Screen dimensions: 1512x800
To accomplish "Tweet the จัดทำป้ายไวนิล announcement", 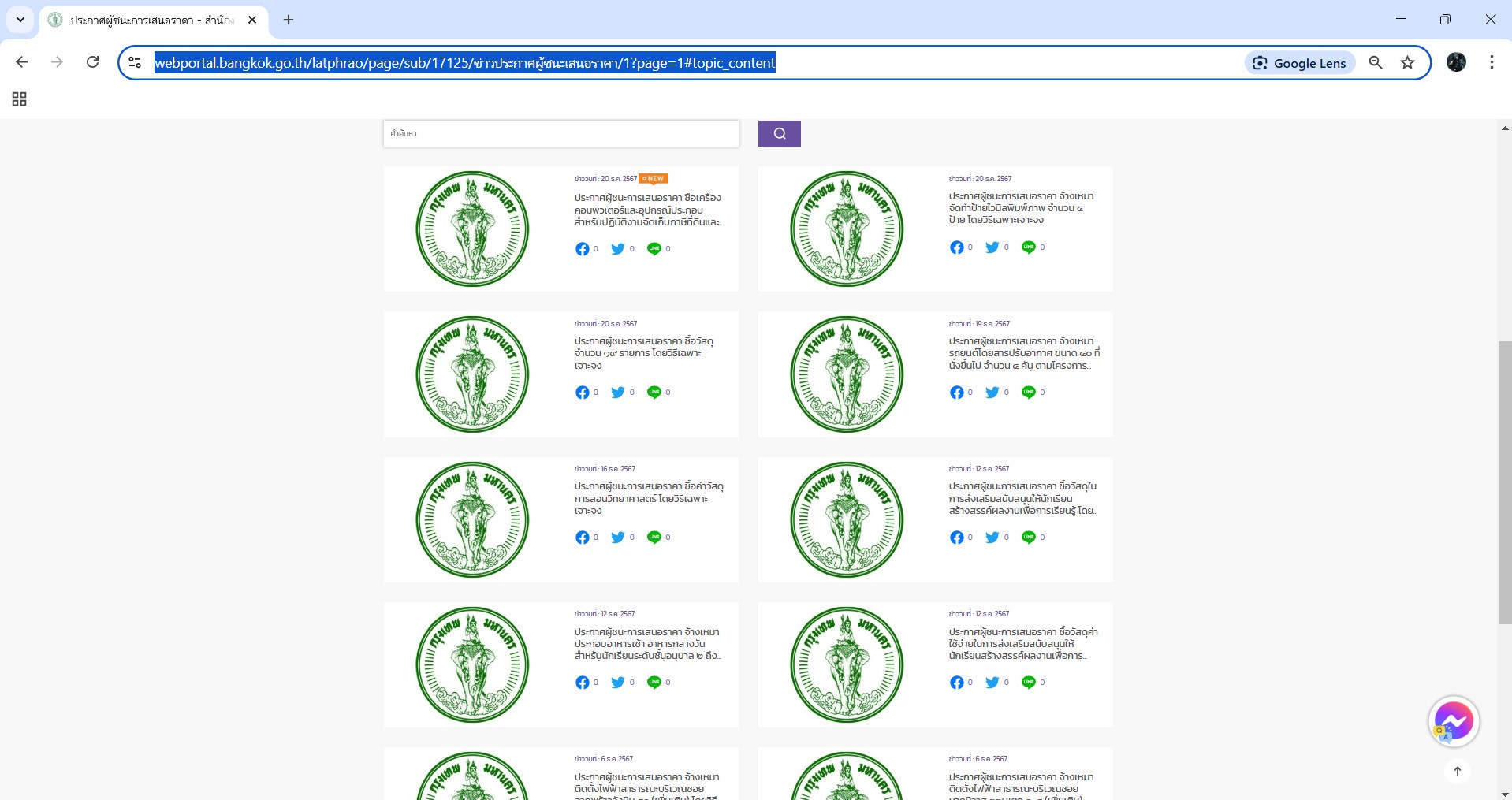I will (x=992, y=247).
